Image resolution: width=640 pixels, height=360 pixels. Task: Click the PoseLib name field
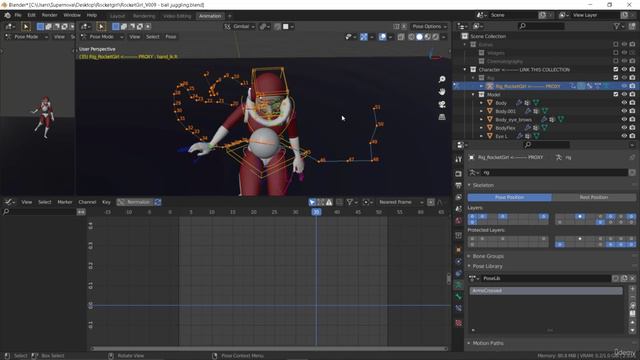coord(546,278)
